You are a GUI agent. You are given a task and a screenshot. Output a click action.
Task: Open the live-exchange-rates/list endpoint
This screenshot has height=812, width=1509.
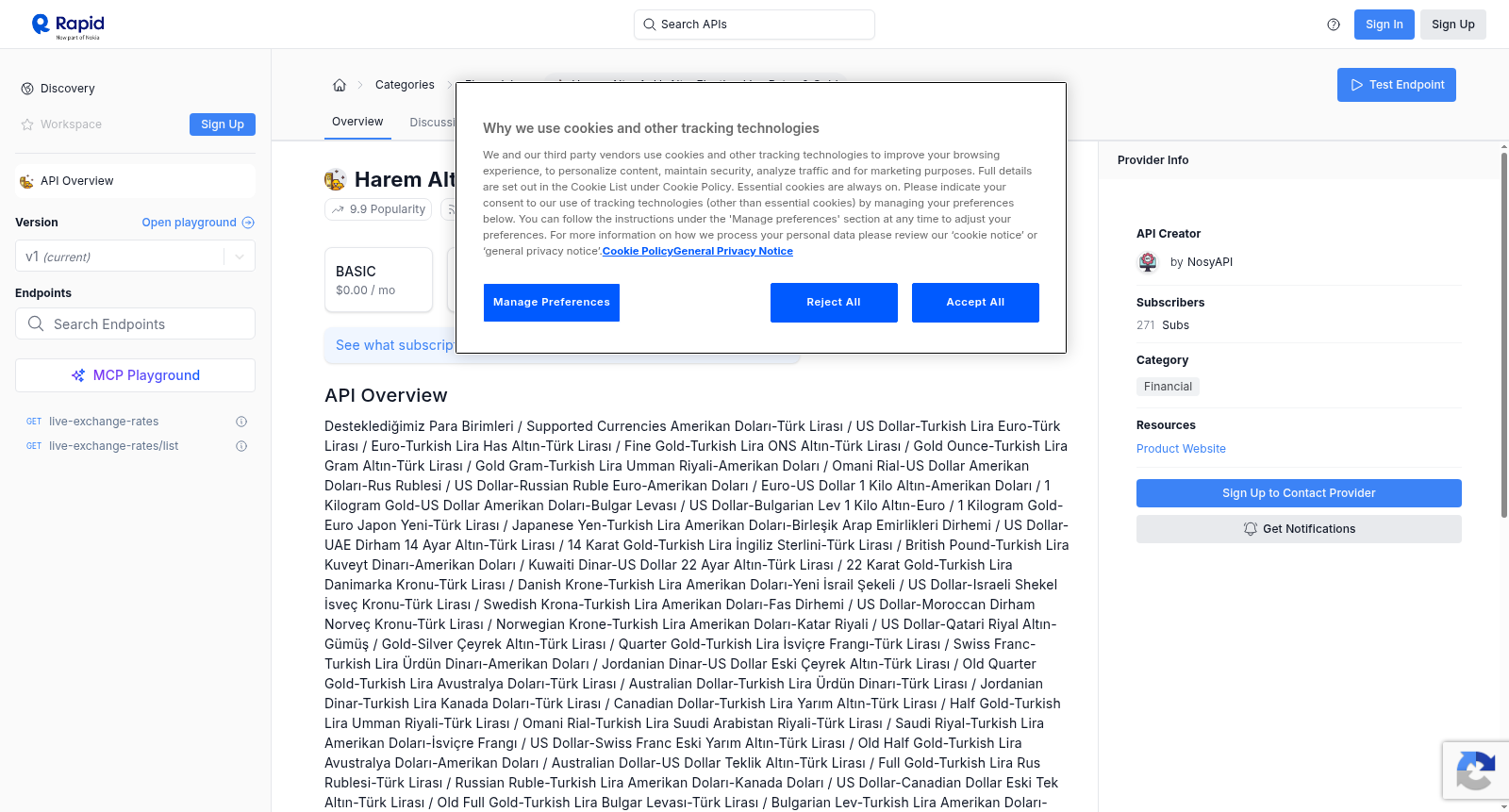[x=113, y=446]
